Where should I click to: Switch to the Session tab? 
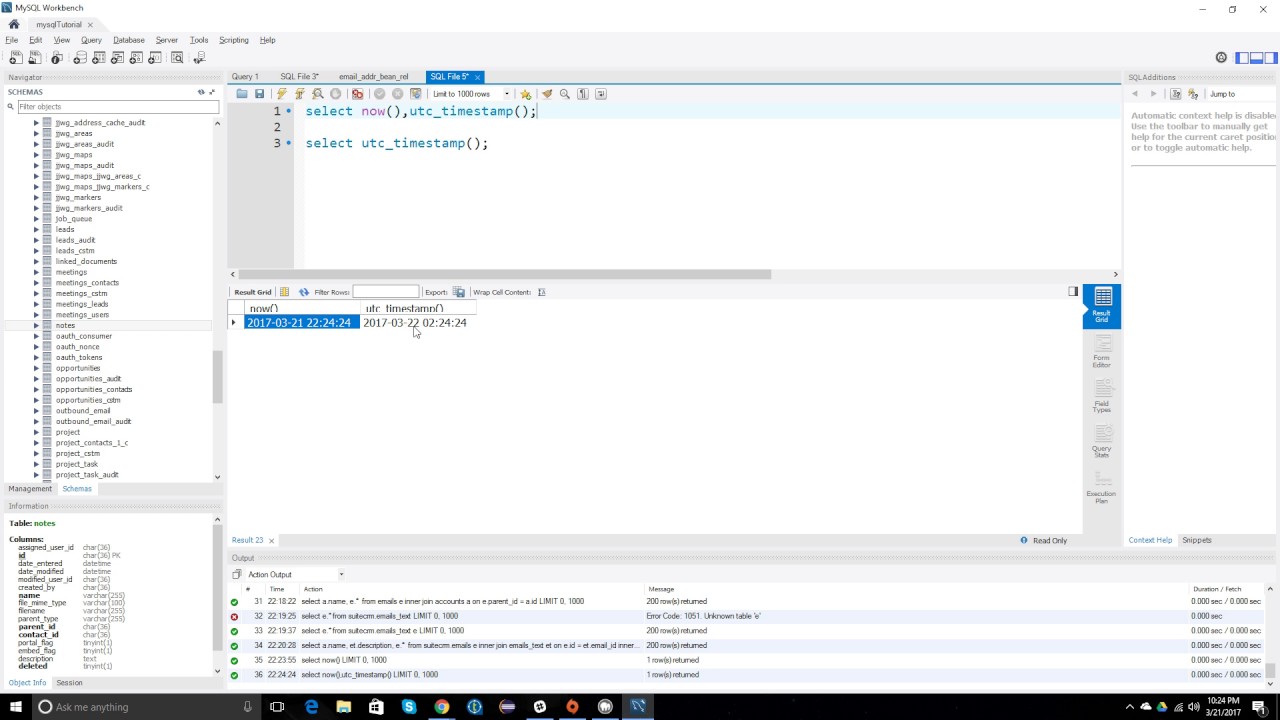point(69,682)
